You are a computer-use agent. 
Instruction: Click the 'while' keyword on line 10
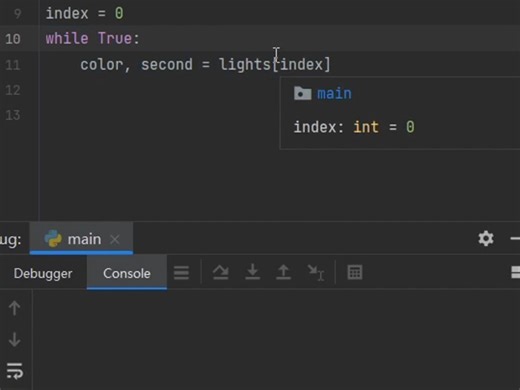(x=67, y=38)
